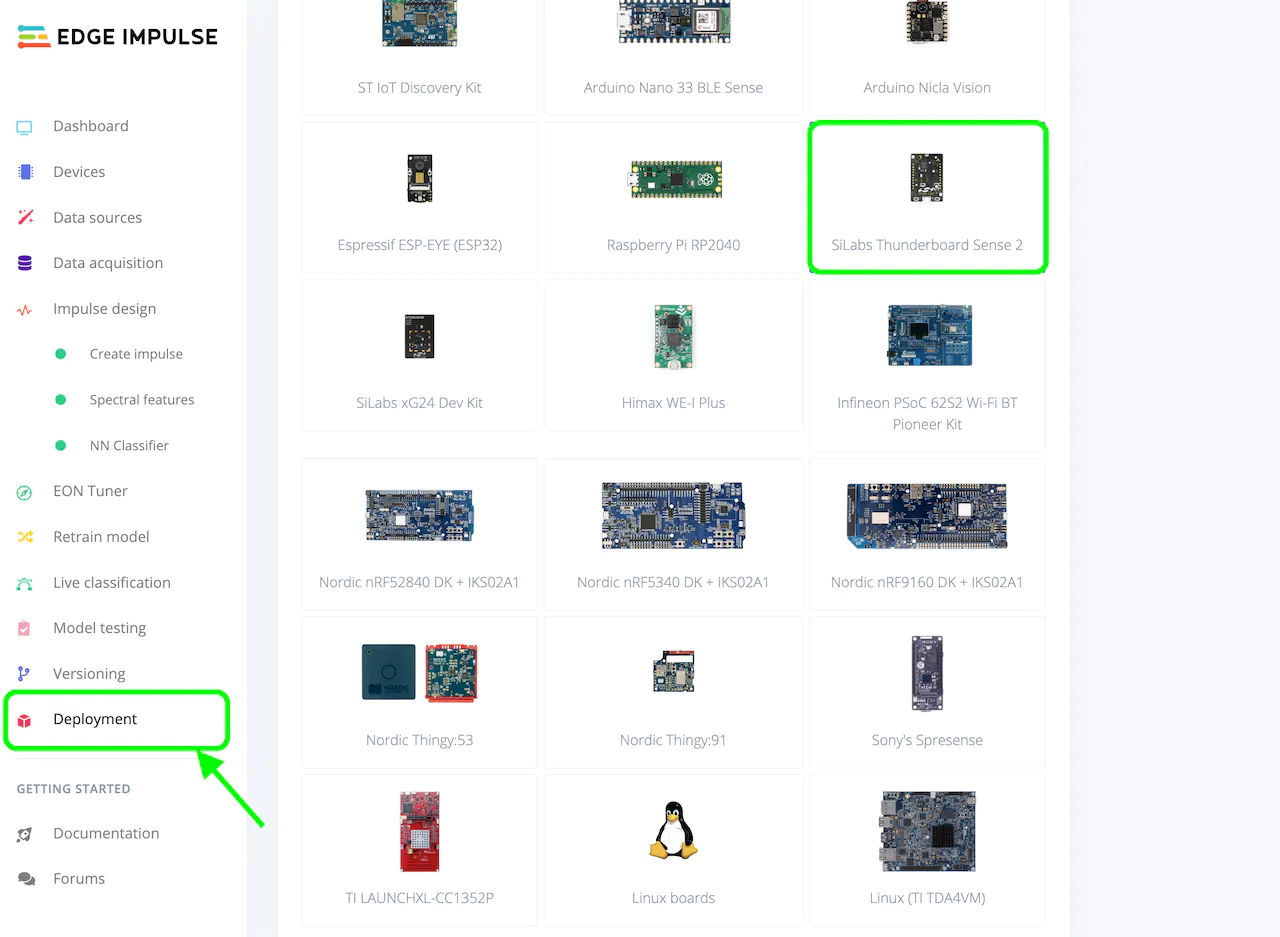1280x937 pixels.
Task: Open Spectral features step
Action: tap(142, 400)
